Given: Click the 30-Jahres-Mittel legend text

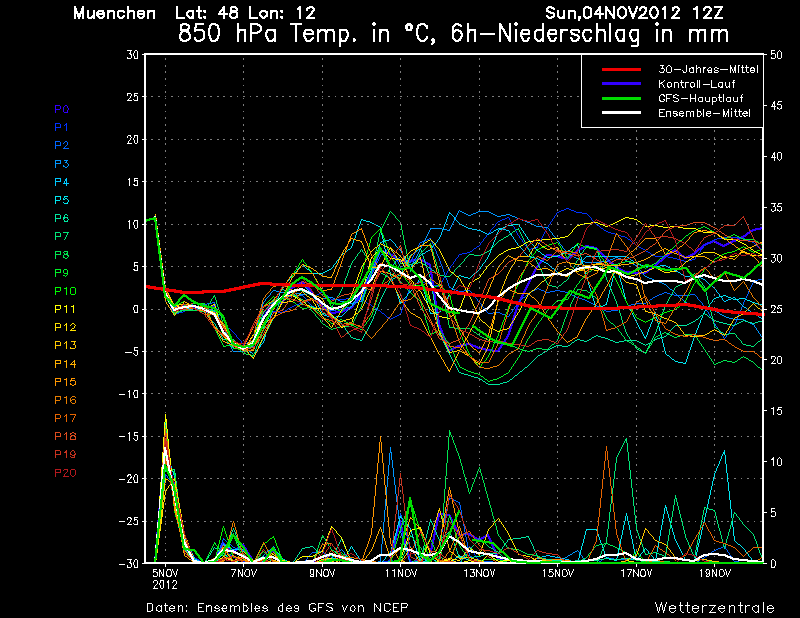Looking at the screenshot, I should coord(708,69).
